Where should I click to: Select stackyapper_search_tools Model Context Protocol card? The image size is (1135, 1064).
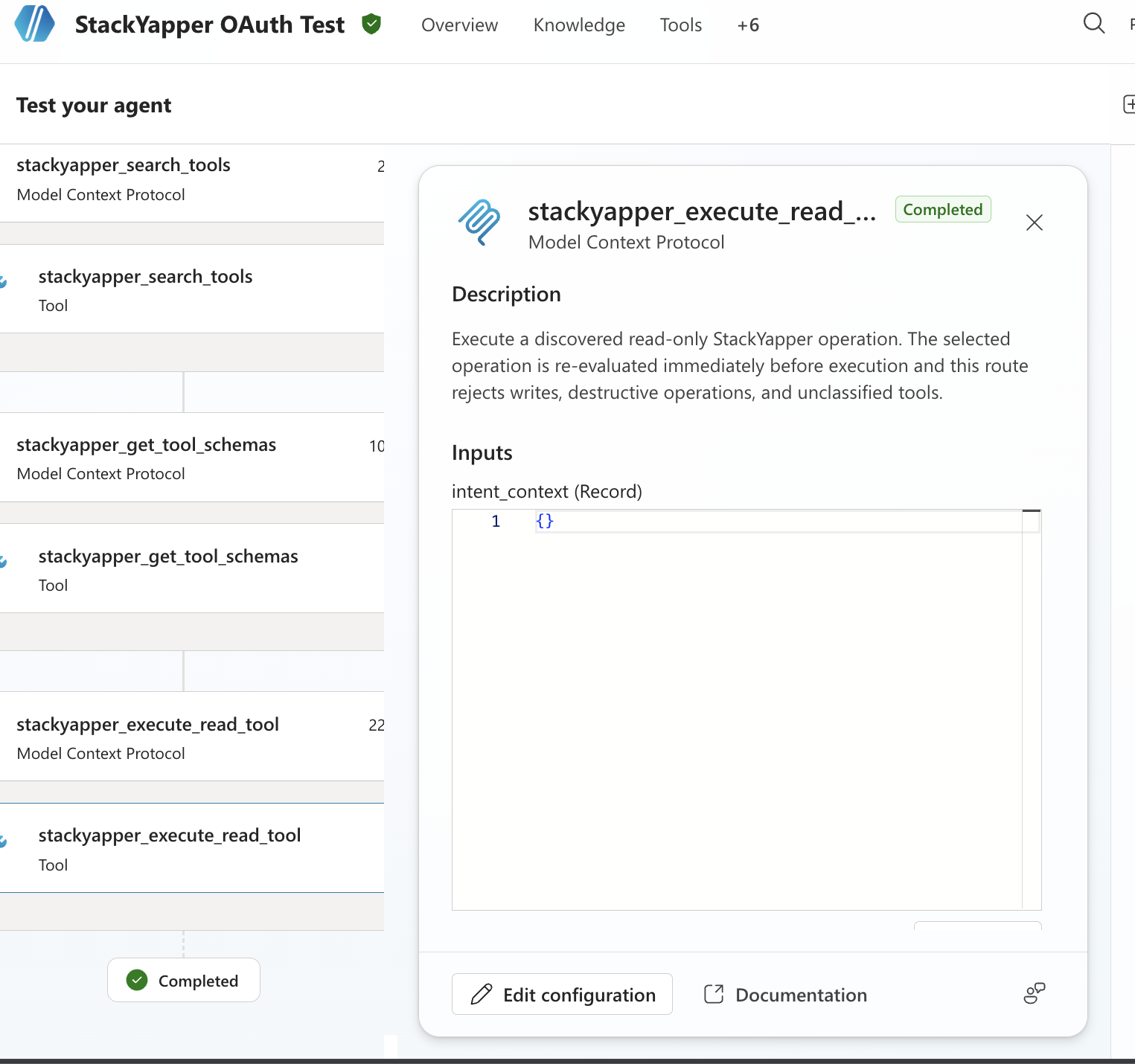coord(192,182)
